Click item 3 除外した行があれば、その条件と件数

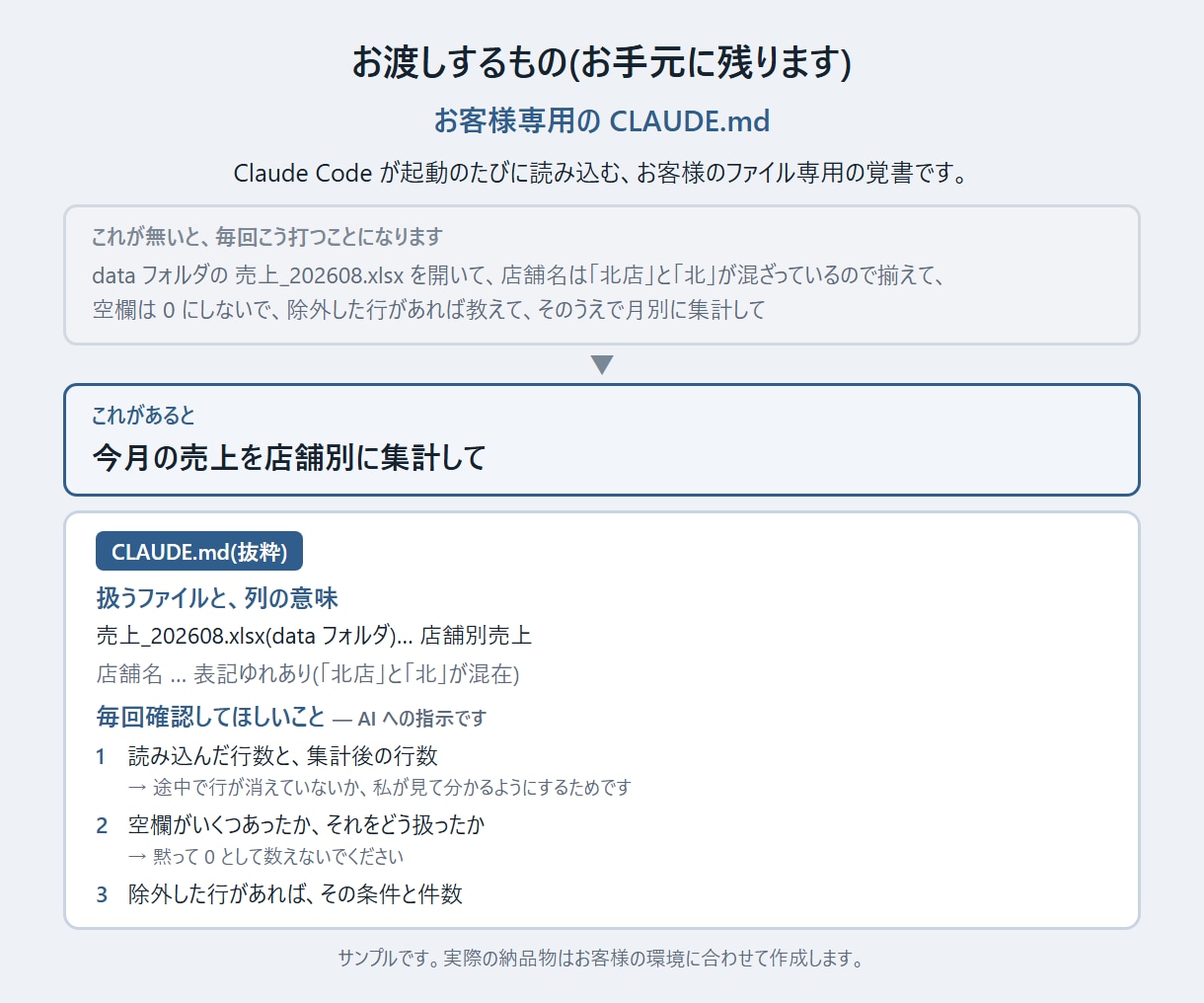click(x=295, y=894)
